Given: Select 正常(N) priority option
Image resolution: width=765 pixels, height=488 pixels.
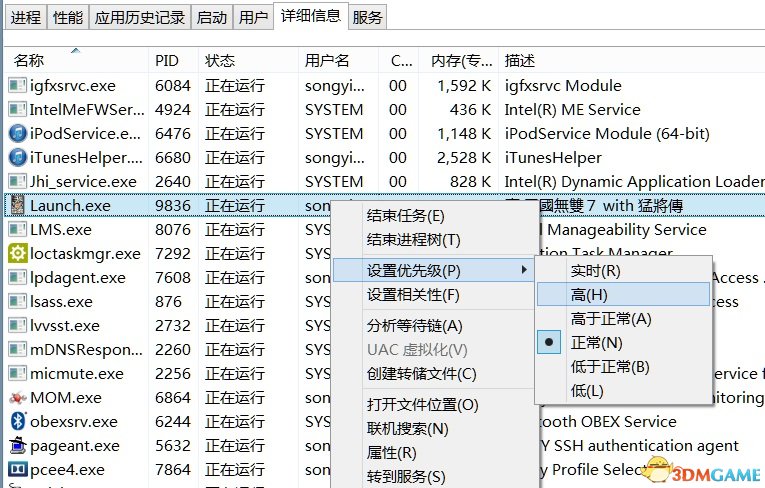Looking at the screenshot, I should (596, 343).
